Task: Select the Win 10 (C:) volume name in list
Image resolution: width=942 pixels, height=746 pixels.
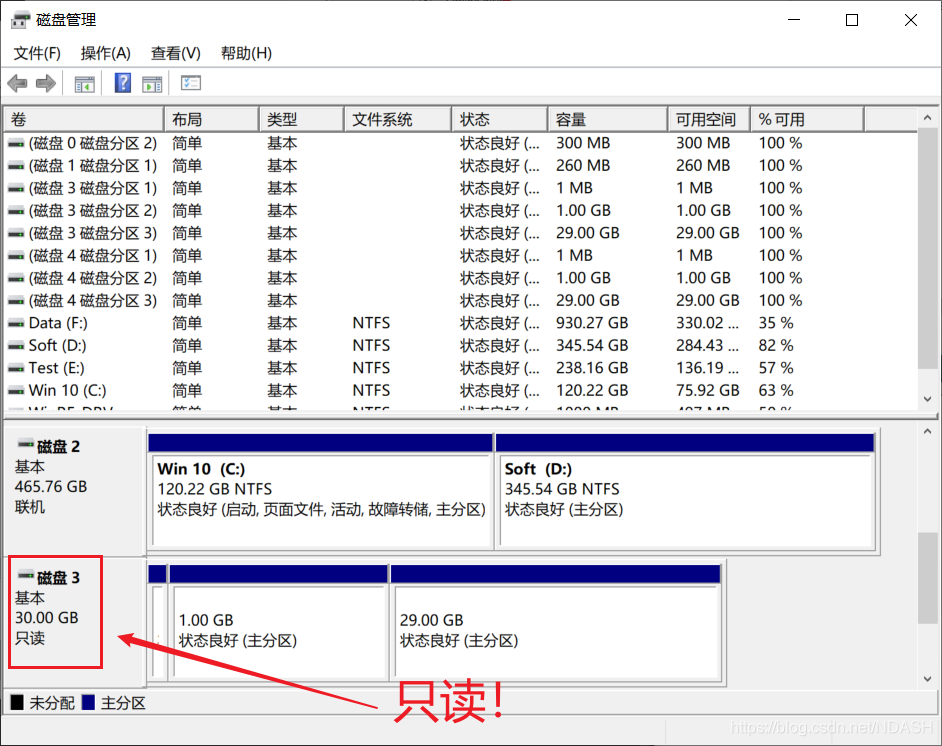Action: (x=68, y=390)
